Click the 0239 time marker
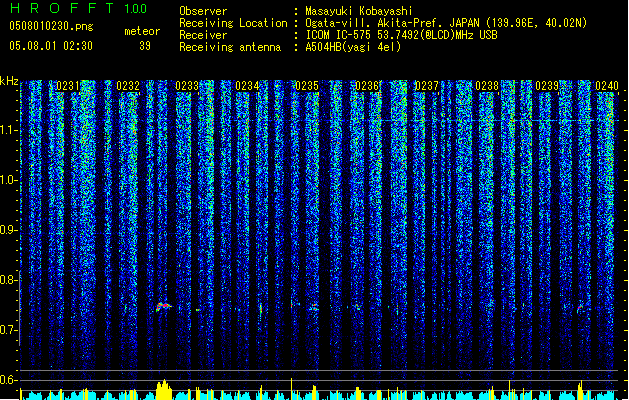Viewport: 629px width, 400px height. click(x=547, y=86)
